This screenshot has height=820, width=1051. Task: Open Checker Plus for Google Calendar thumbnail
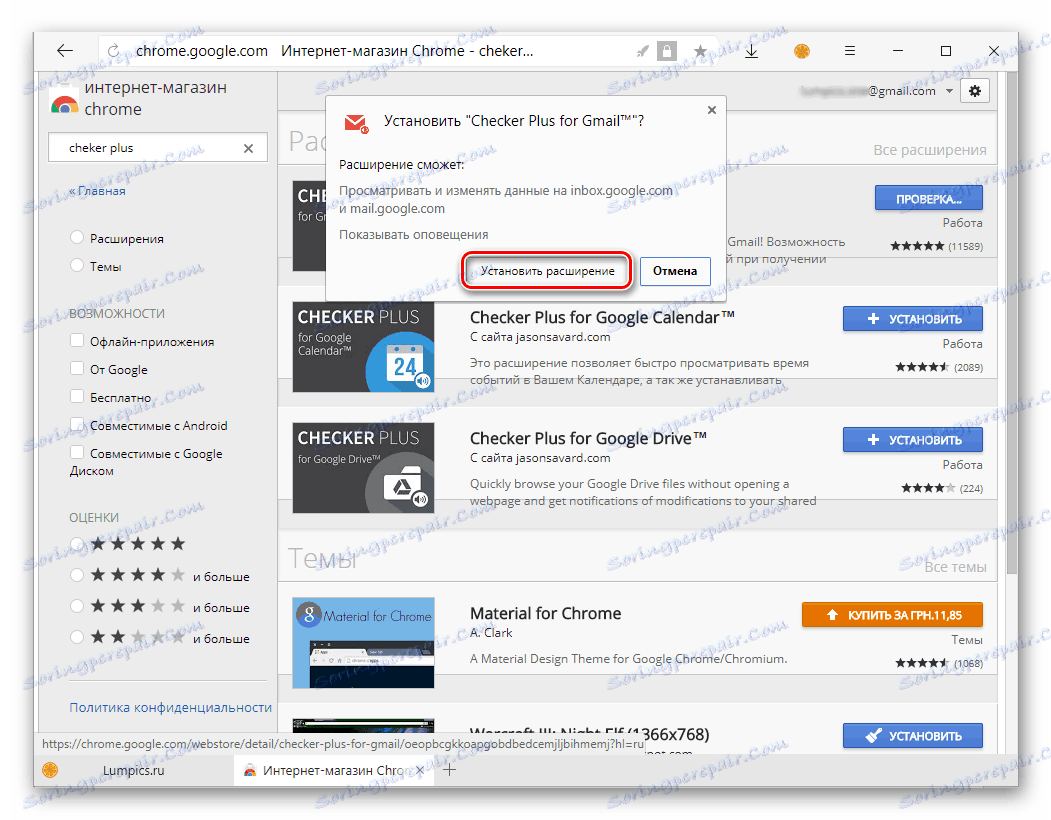pyautogui.click(x=363, y=347)
